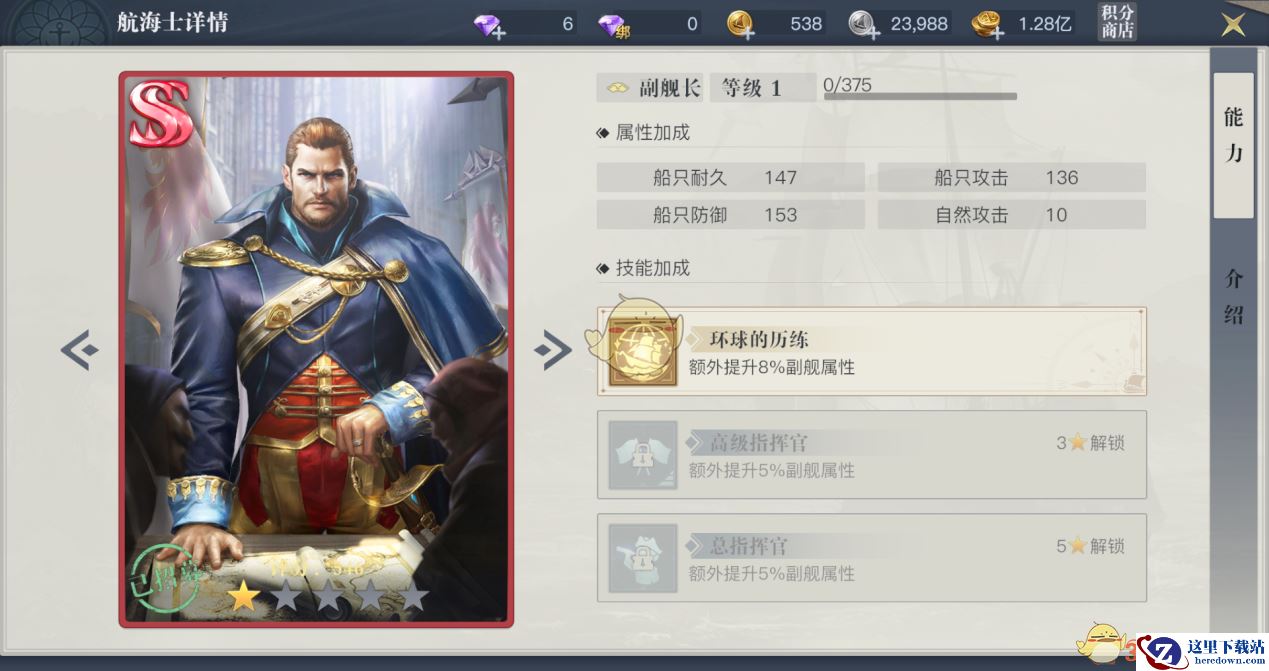Tap the silver coin currency icon
1269x671 pixels.
(864, 25)
